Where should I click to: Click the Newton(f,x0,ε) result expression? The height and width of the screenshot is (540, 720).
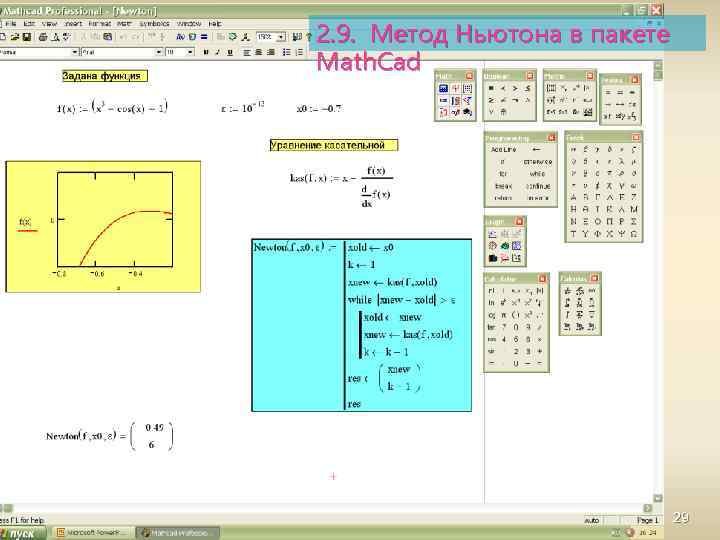click(x=109, y=436)
